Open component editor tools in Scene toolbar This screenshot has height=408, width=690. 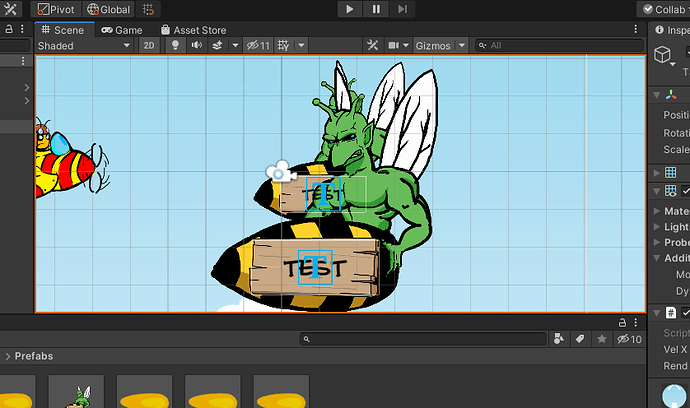[372, 45]
